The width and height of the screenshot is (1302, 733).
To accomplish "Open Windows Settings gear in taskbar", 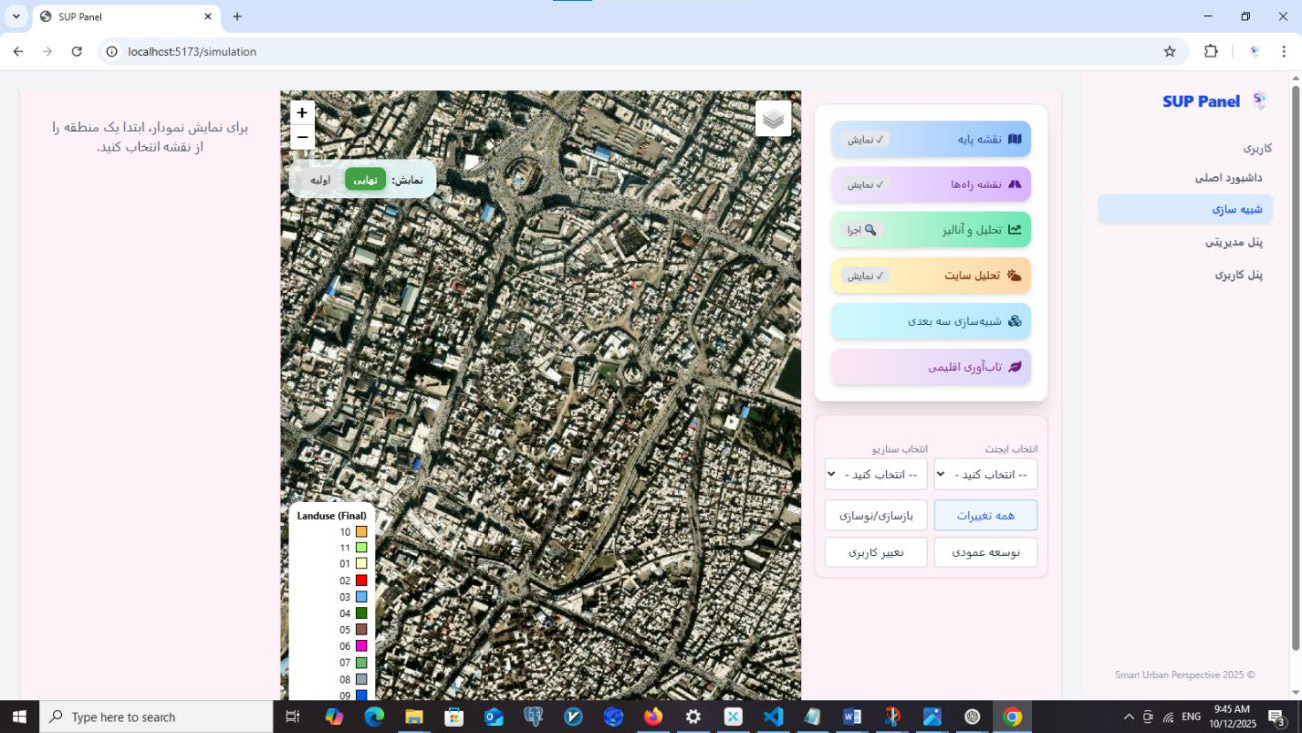I will 693,717.
